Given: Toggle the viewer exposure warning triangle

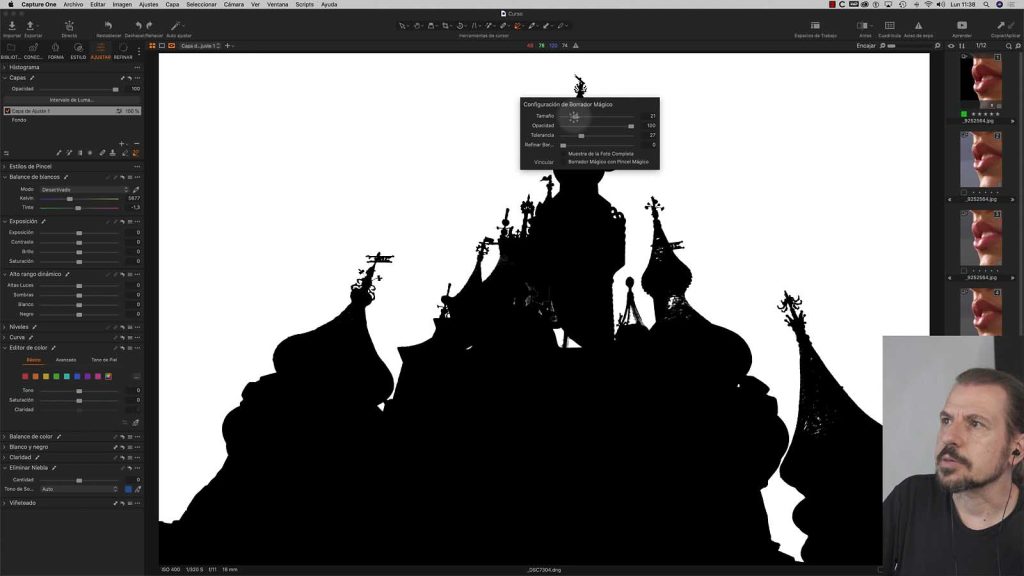Looking at the screenshot, I should pos(575,46).
